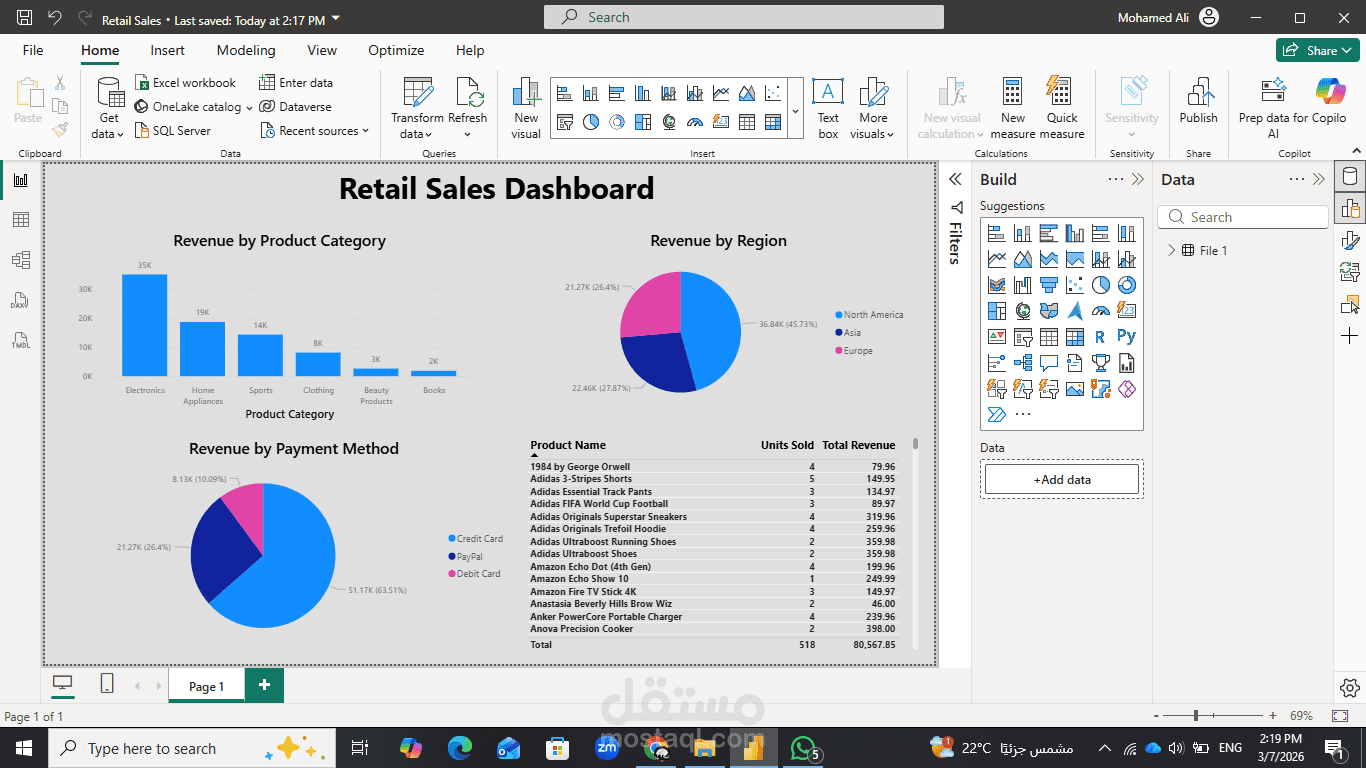
Task: Insert a globe Map visual from Build pane
Action: (1023, 311)
